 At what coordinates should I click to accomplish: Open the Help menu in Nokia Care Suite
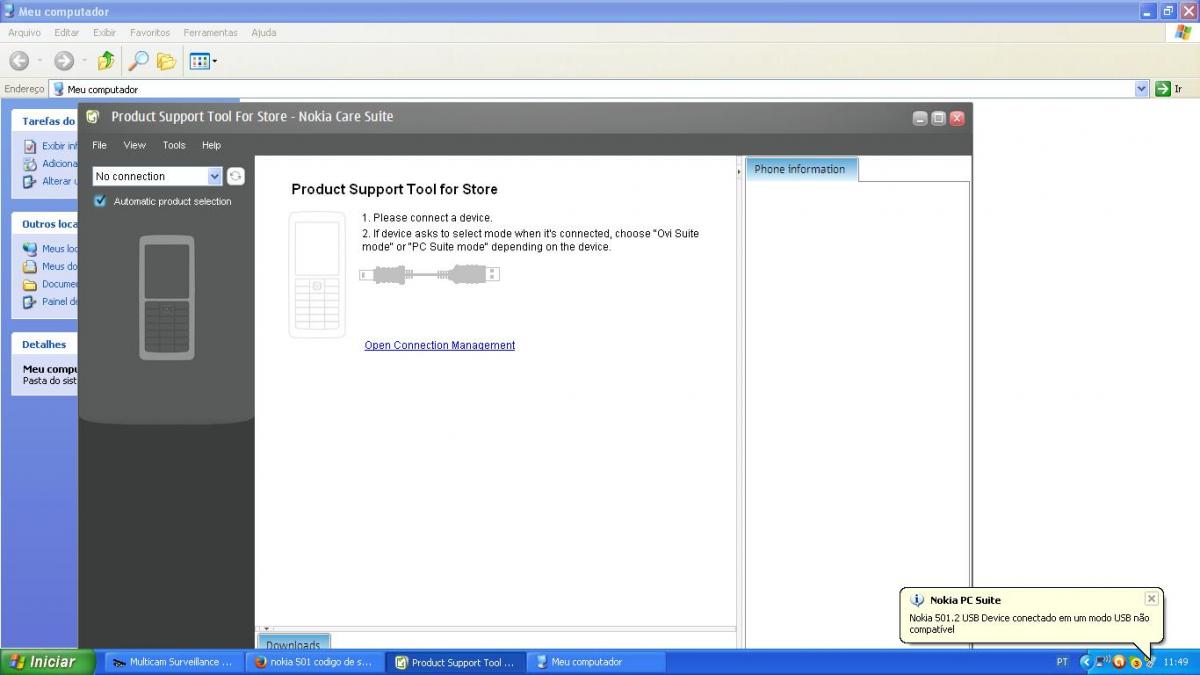pos(211,145)
